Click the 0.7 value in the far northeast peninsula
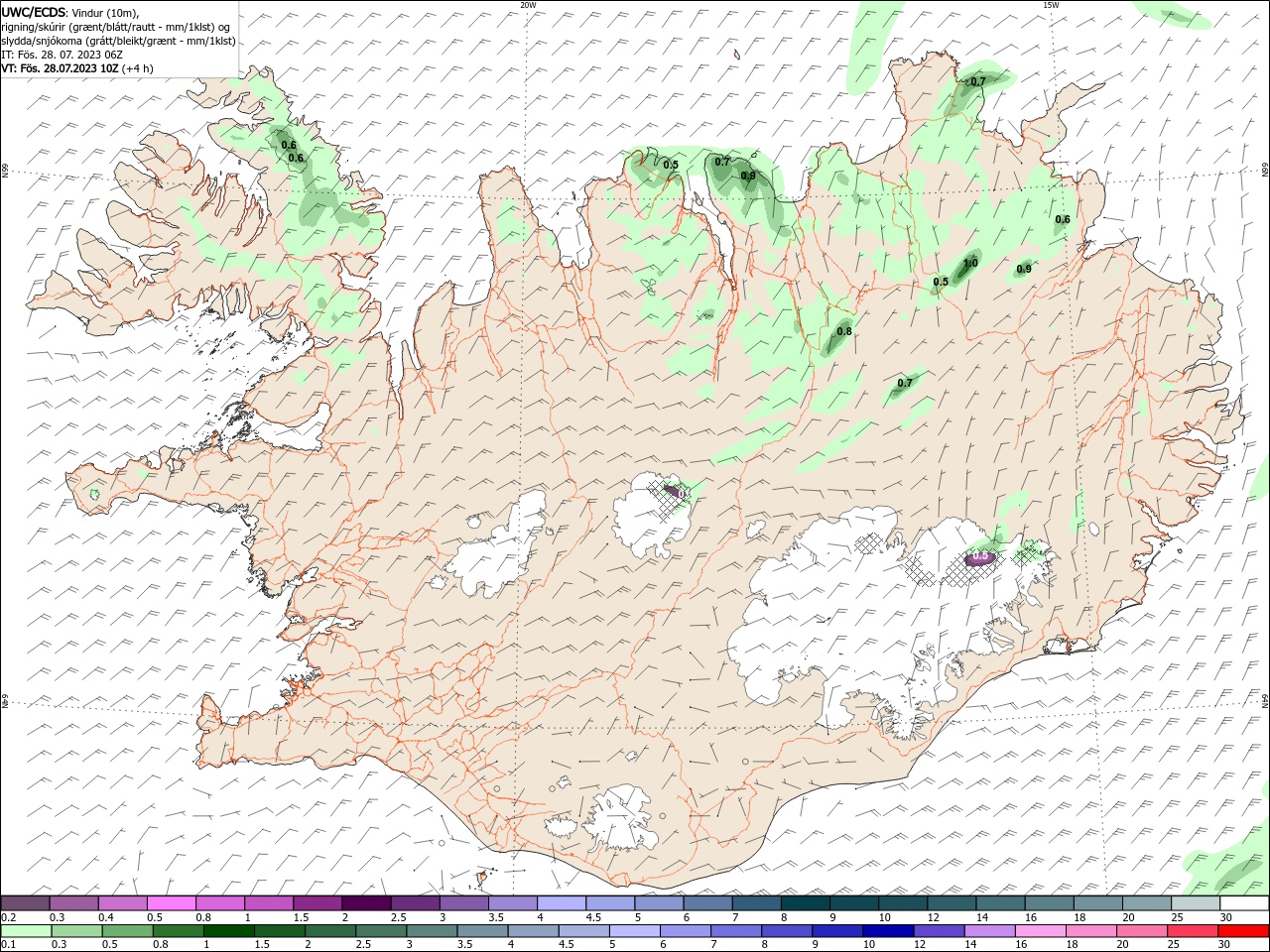The height and width of the screenshot is (952, 1270). (978, 81)
